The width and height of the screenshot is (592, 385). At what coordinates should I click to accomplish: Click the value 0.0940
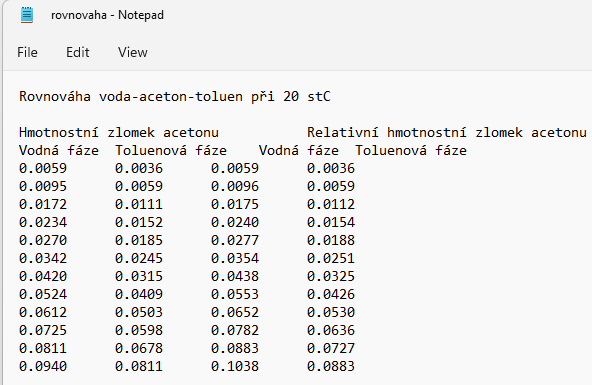coord(43,366)
